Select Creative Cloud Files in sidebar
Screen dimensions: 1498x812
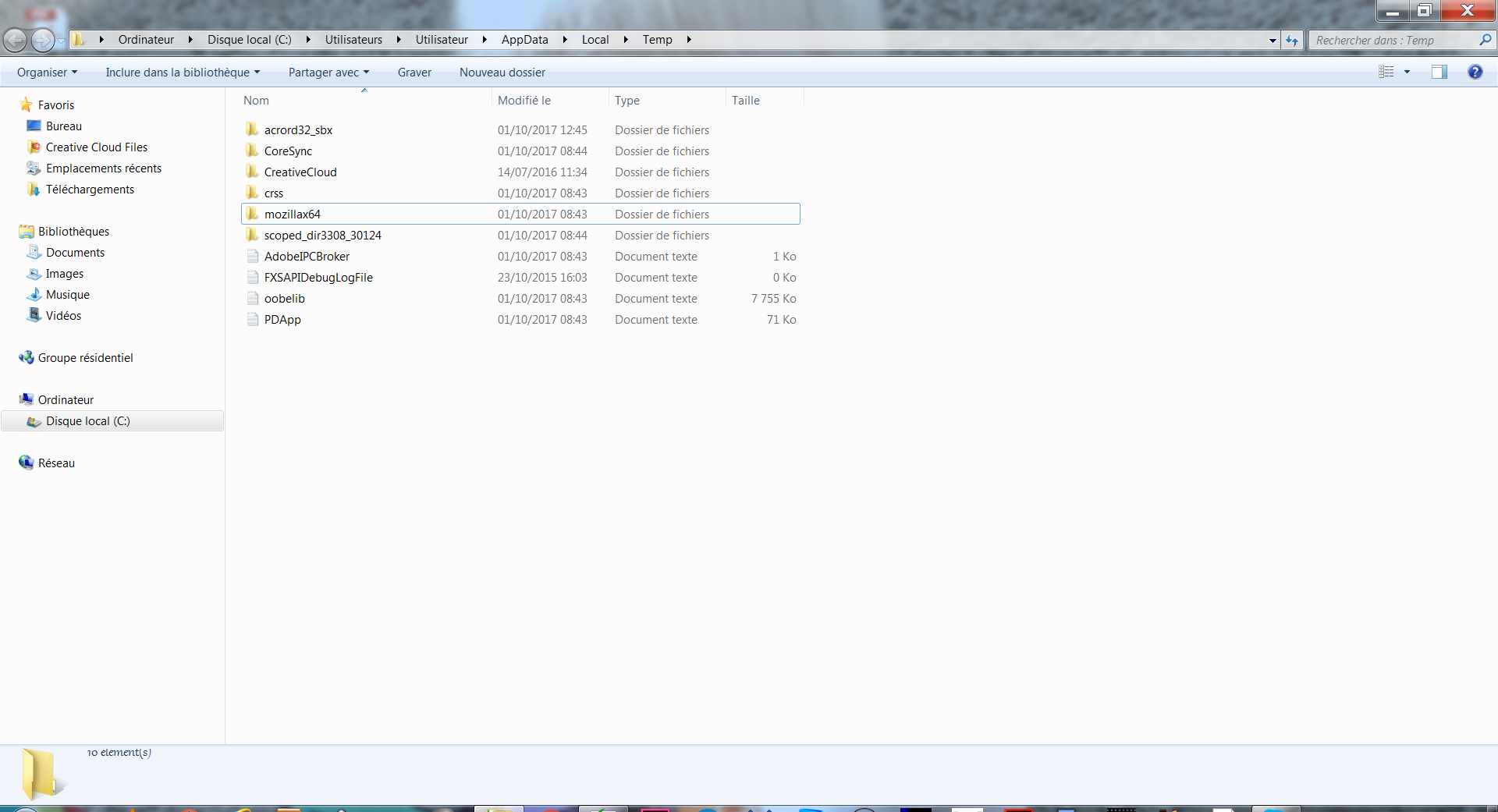[96, 147]
